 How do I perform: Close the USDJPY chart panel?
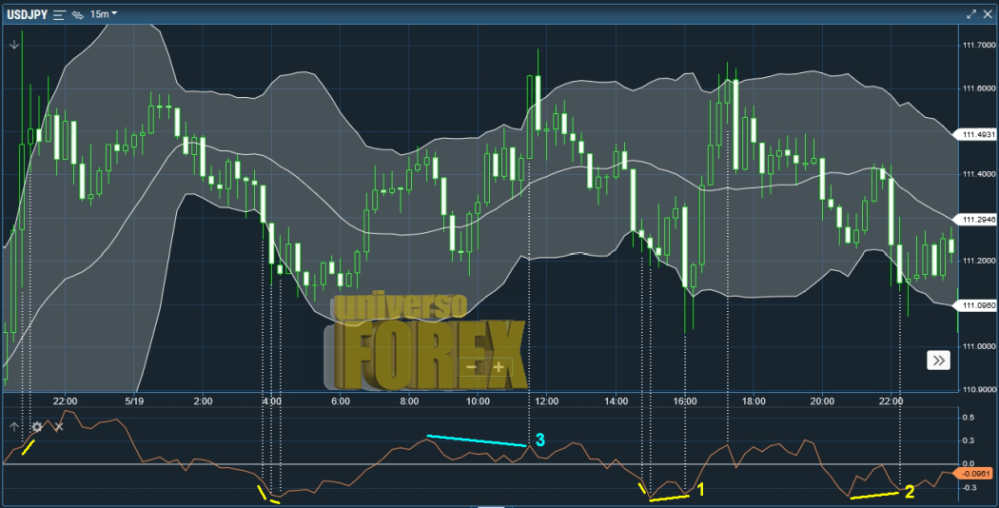coord(988,14)
